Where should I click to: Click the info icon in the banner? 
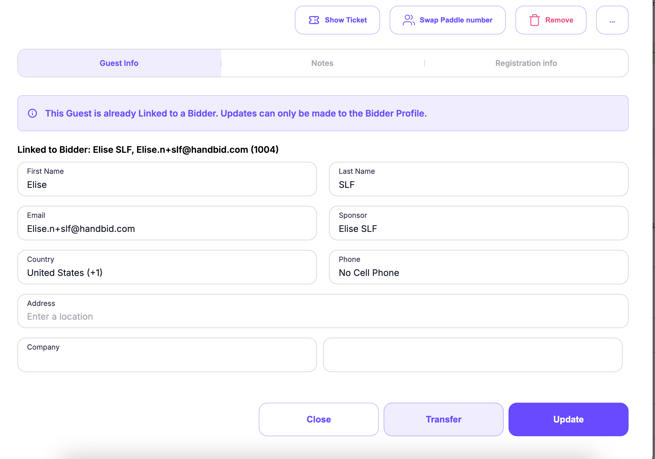click(32, 114)
